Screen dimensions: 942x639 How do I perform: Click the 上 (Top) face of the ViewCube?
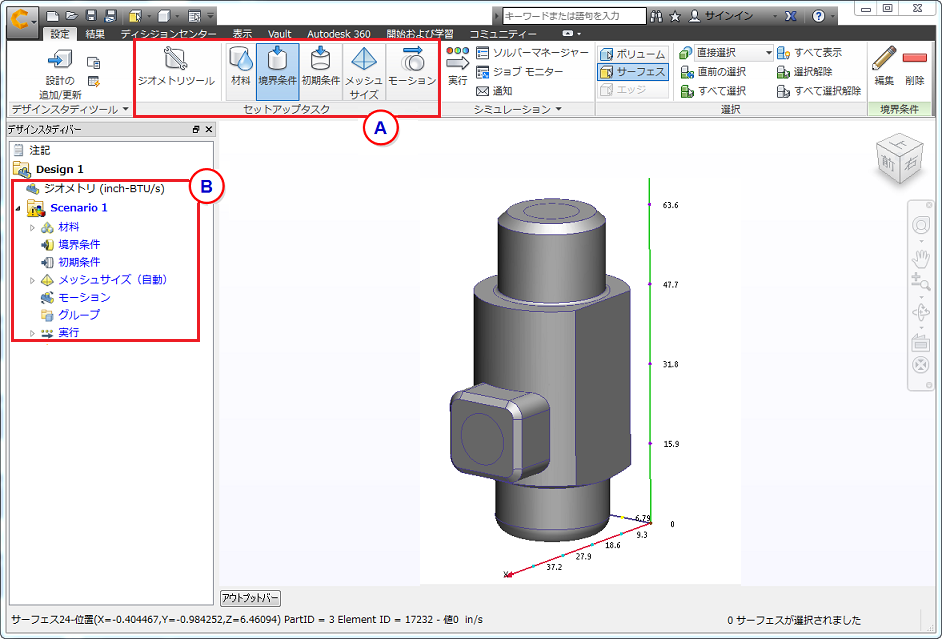click(899, 144)
